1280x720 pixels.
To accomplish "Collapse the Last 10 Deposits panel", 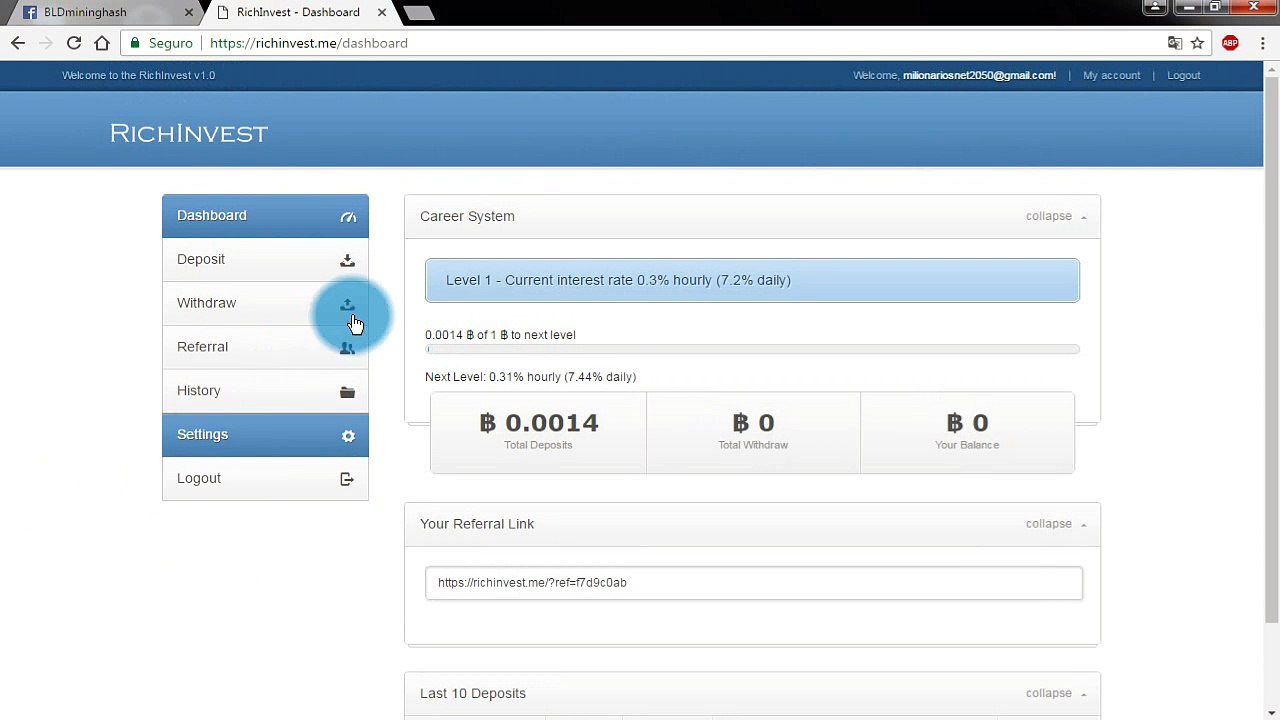I will click(1056, 693).
